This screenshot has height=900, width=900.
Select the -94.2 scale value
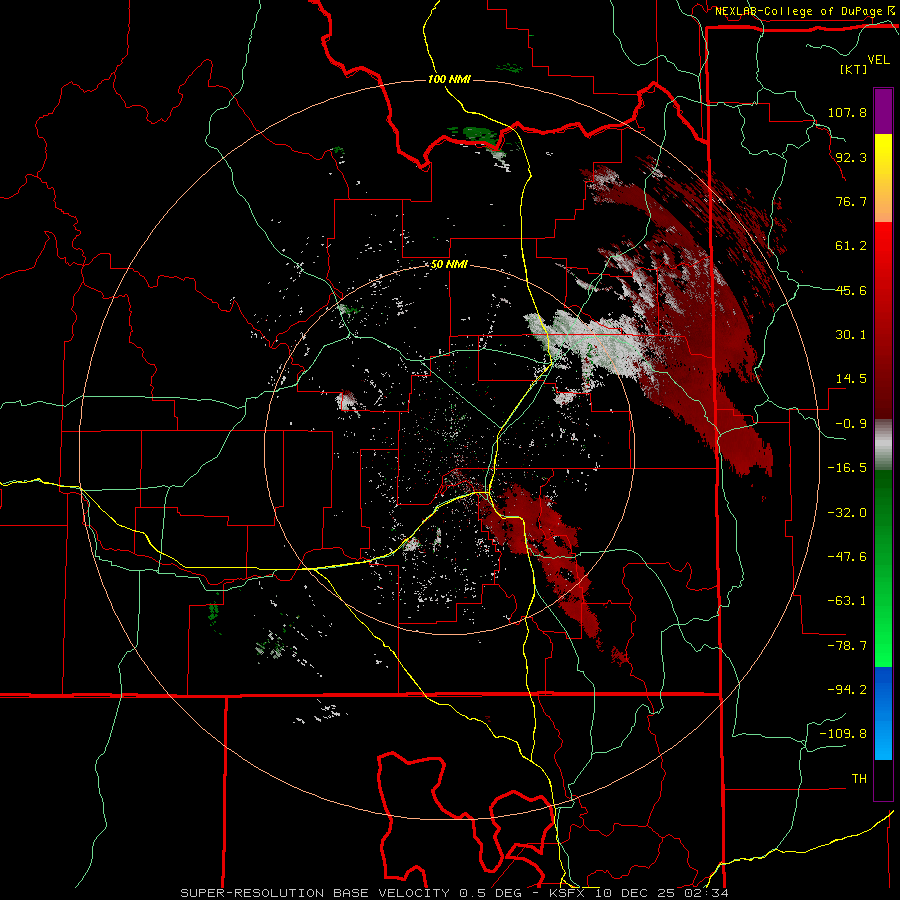(847, 689)
